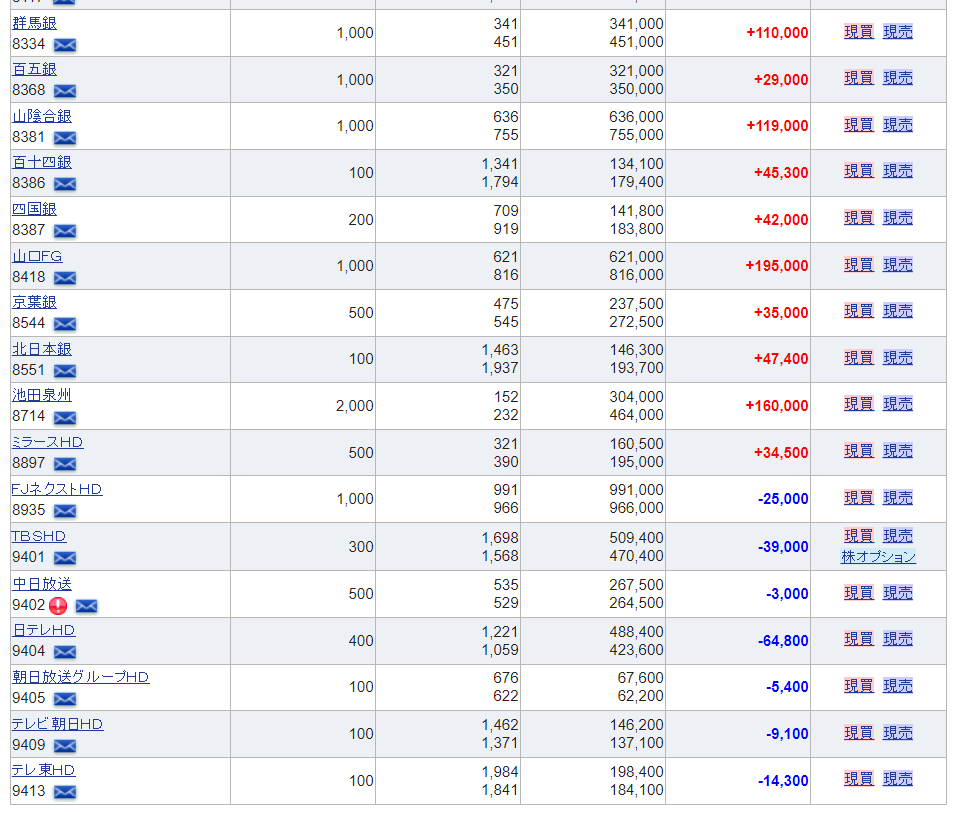Open the TBSHD stock link

(x=39, y=536)
